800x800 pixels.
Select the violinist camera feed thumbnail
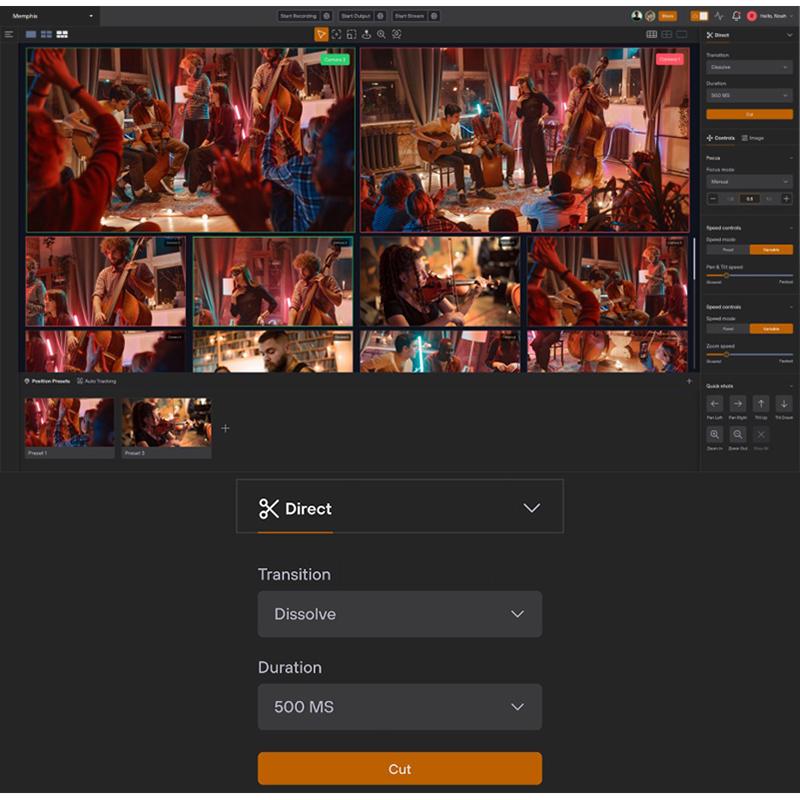[440, 281]
